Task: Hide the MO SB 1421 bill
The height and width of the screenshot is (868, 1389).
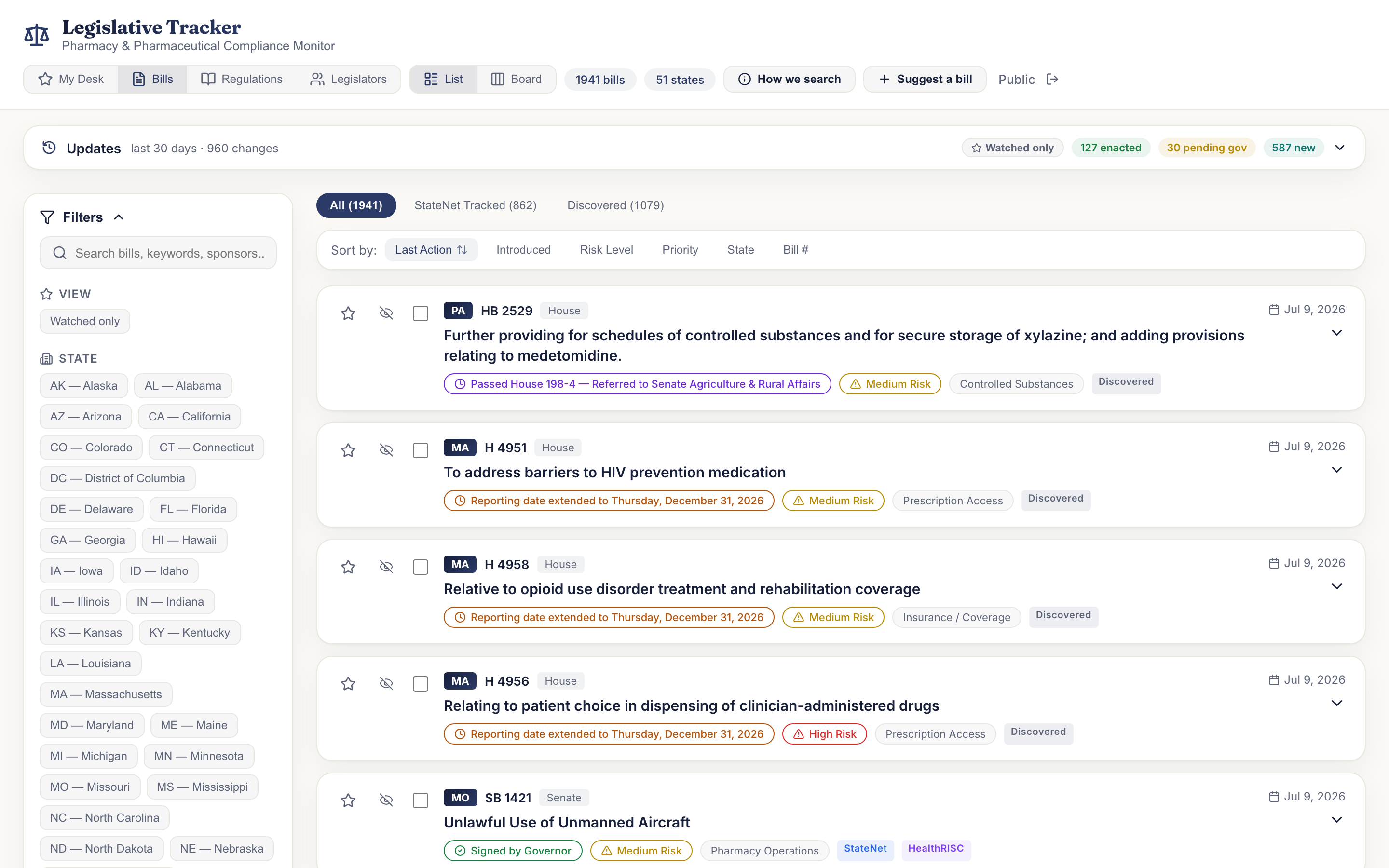Action: pos(386,800)
